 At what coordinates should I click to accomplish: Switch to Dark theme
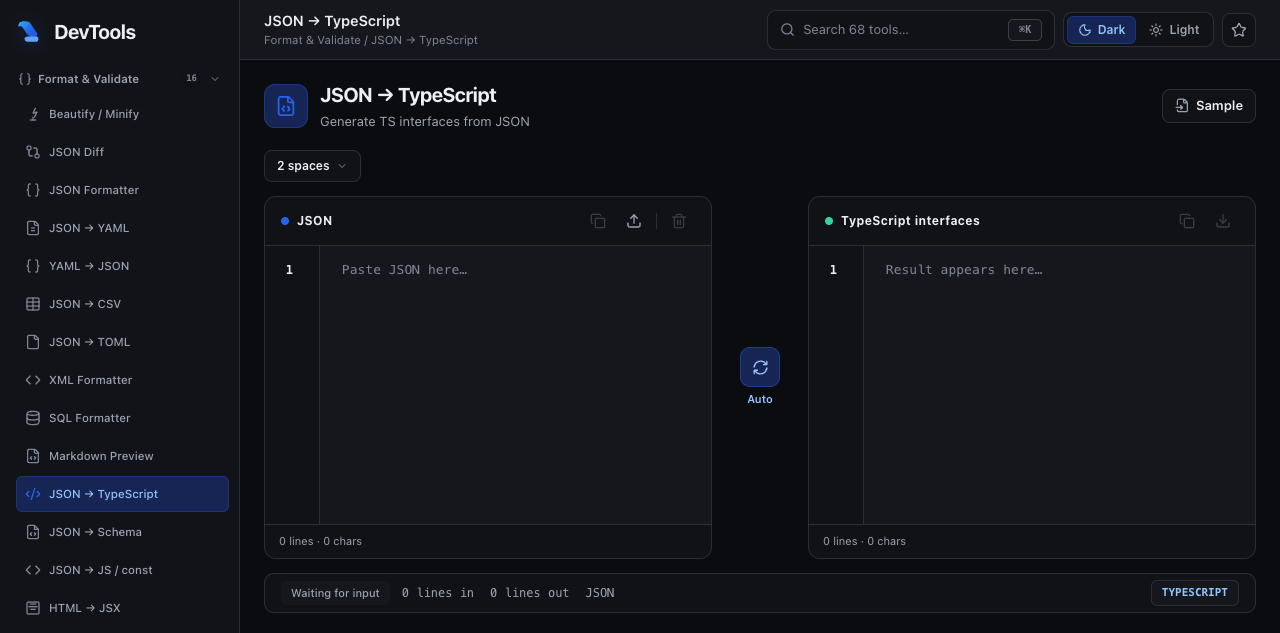coord(1101,30)
